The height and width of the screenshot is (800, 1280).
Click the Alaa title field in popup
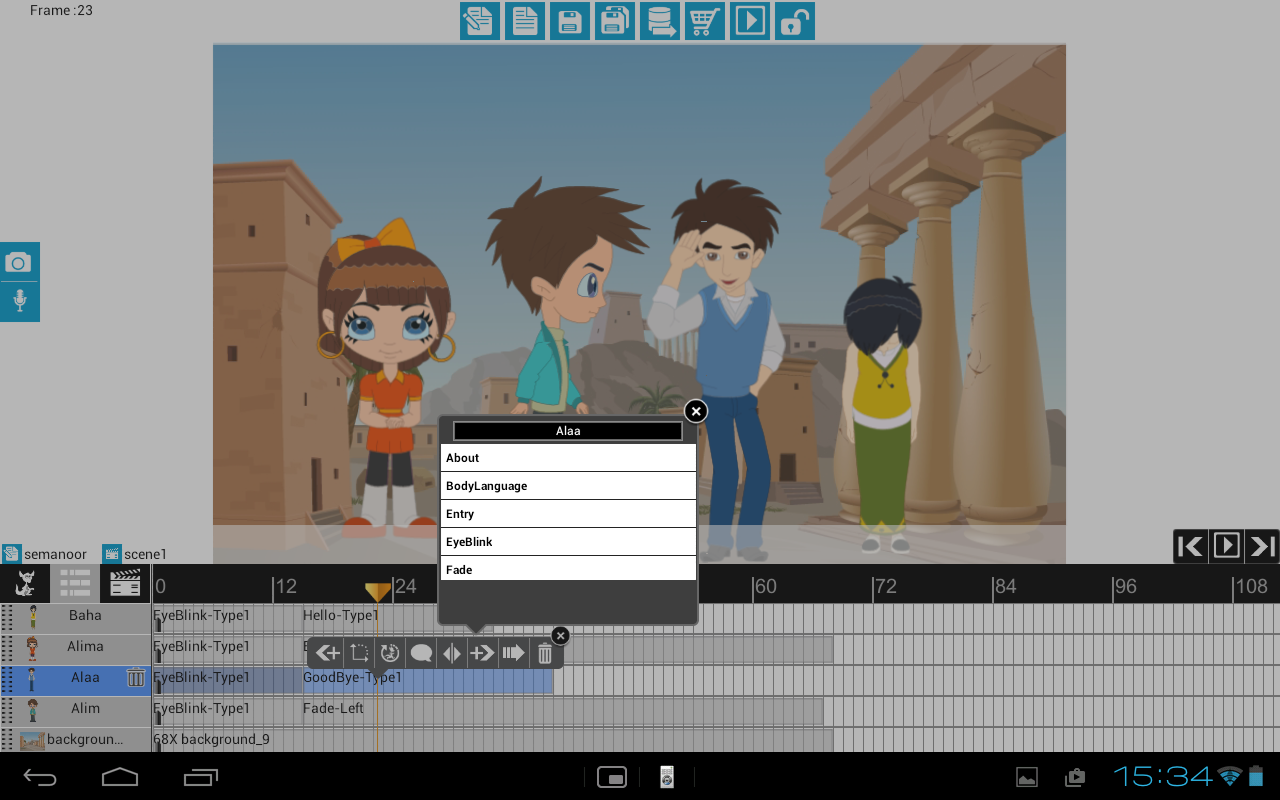pos(568,431)
